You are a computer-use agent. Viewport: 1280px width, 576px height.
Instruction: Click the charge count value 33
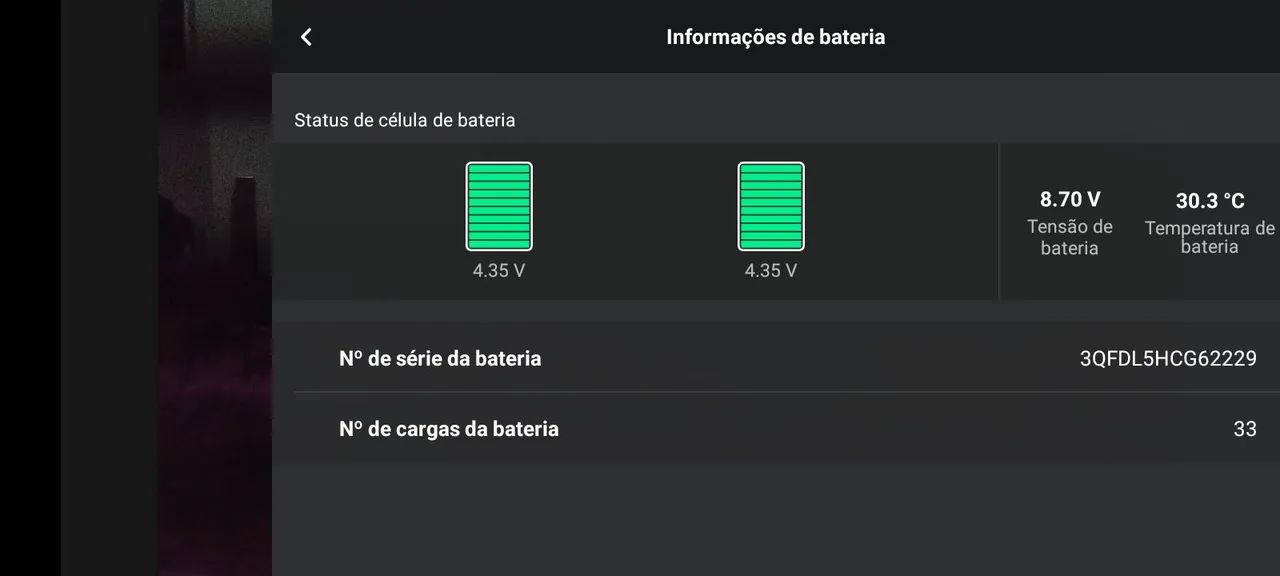click(x=1245, y=428)
